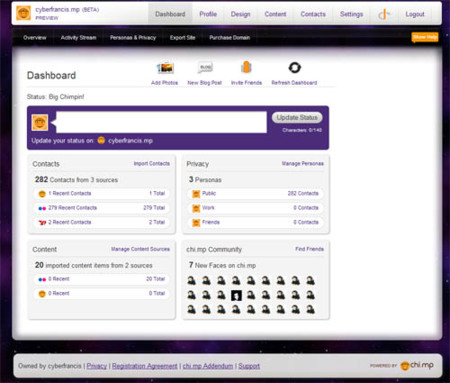The height and width of the screenshot is (383, 450).
Task: Click the chimp '0 Recent' content row with 0 Total
Action: (x=102, y=293)
